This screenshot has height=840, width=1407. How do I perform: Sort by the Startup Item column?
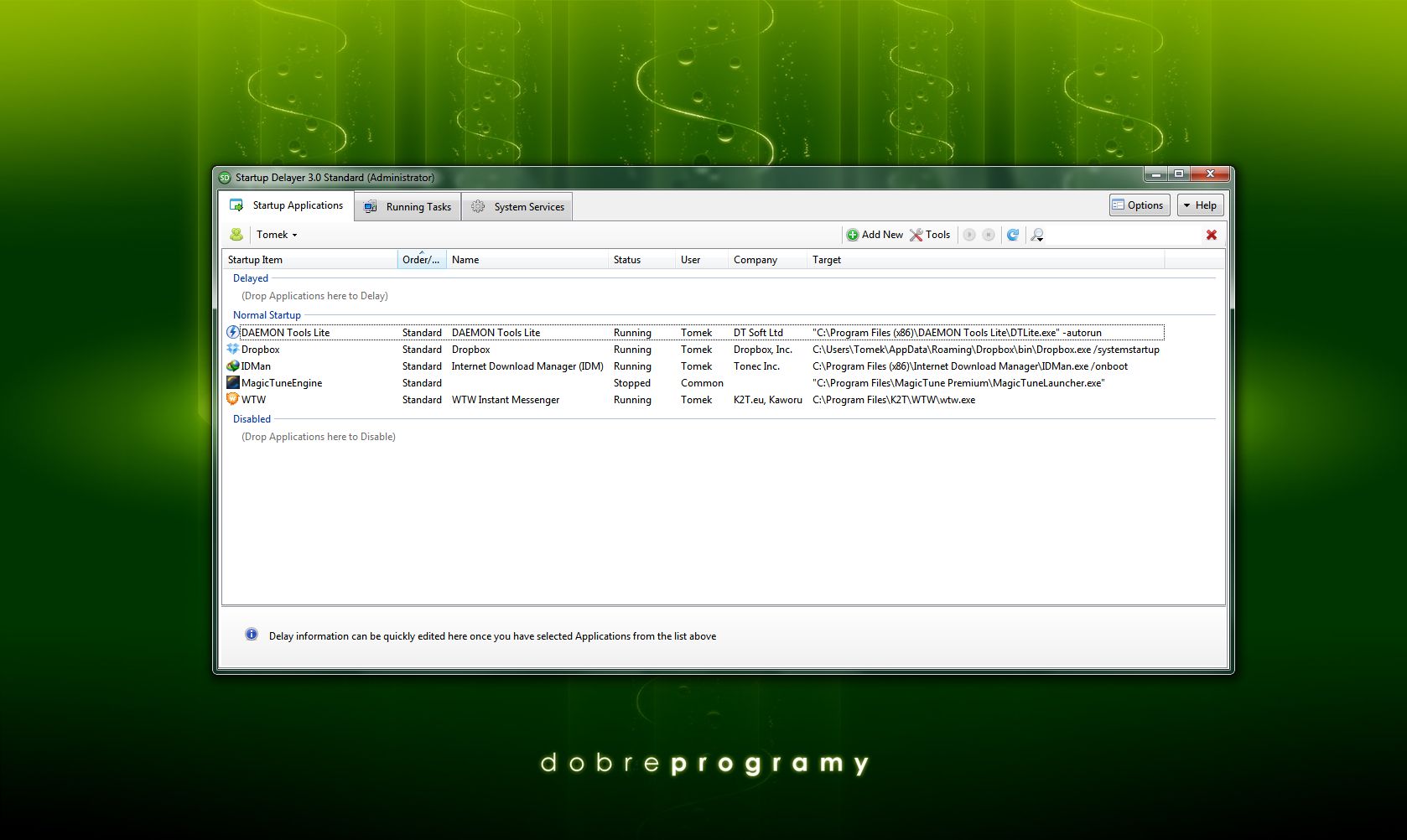click(x=309, y=260)
